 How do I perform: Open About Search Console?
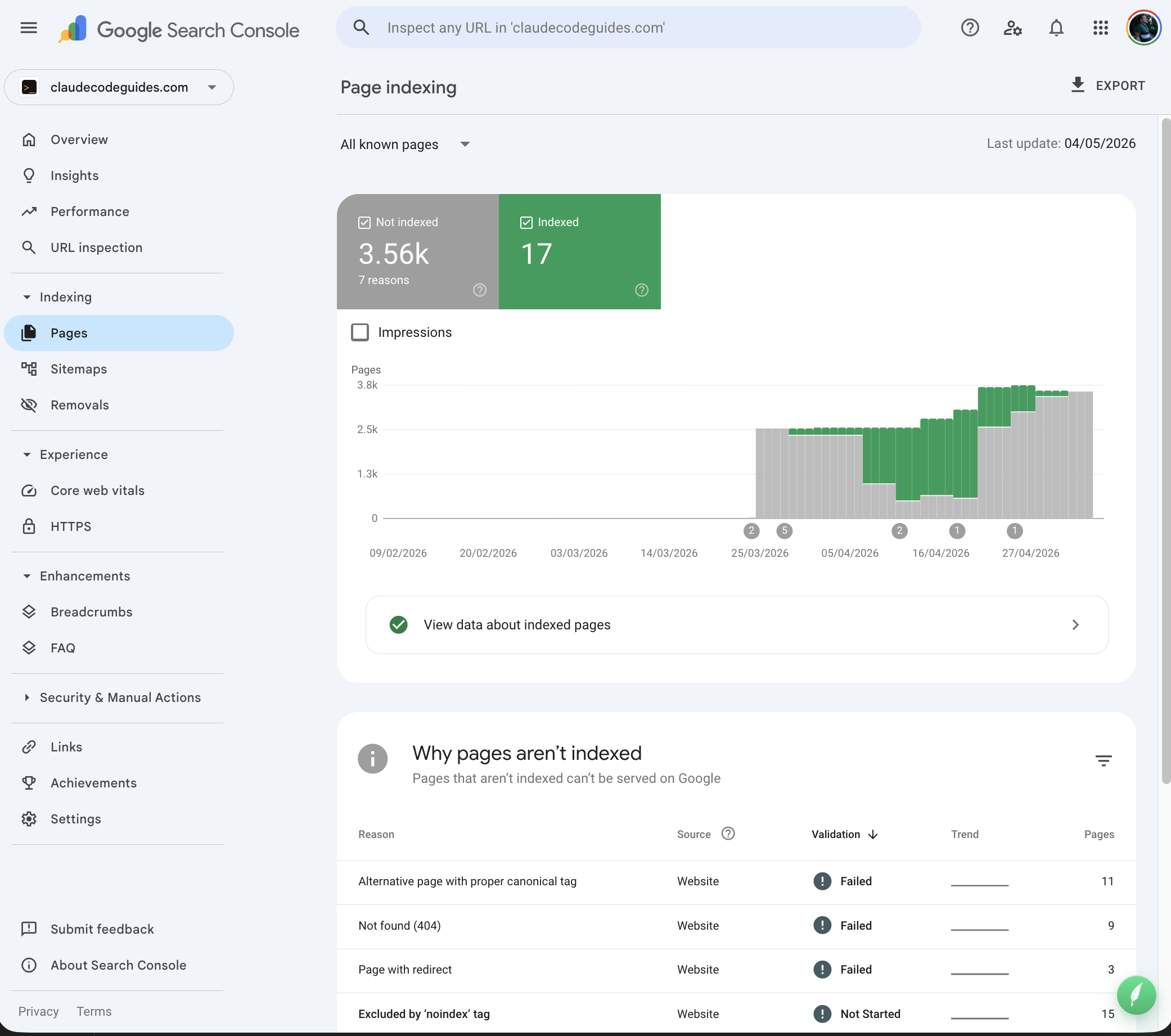pos(119,965)
